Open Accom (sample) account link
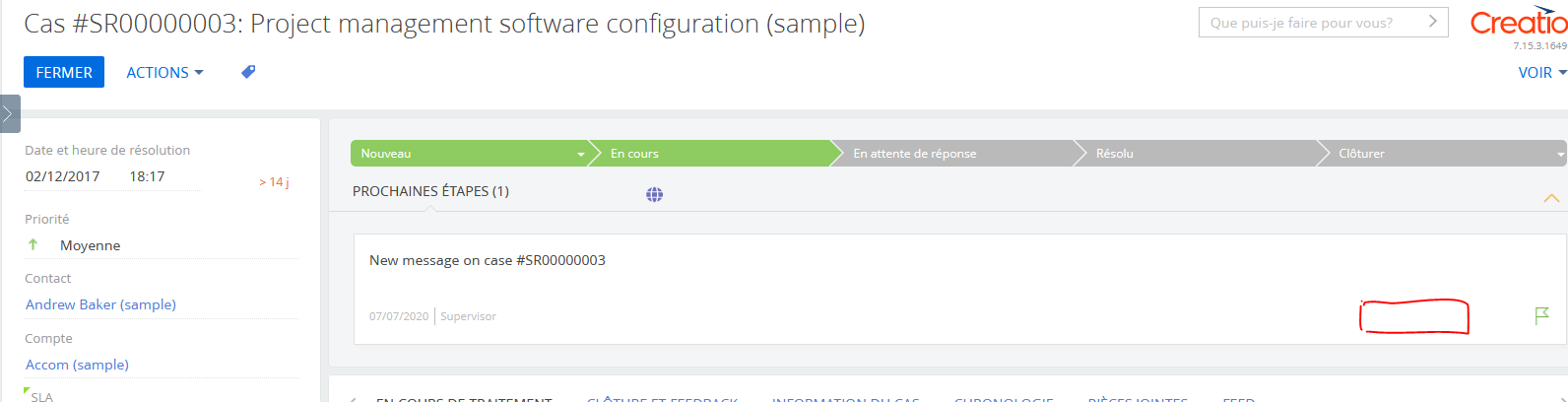 (77, 365)
